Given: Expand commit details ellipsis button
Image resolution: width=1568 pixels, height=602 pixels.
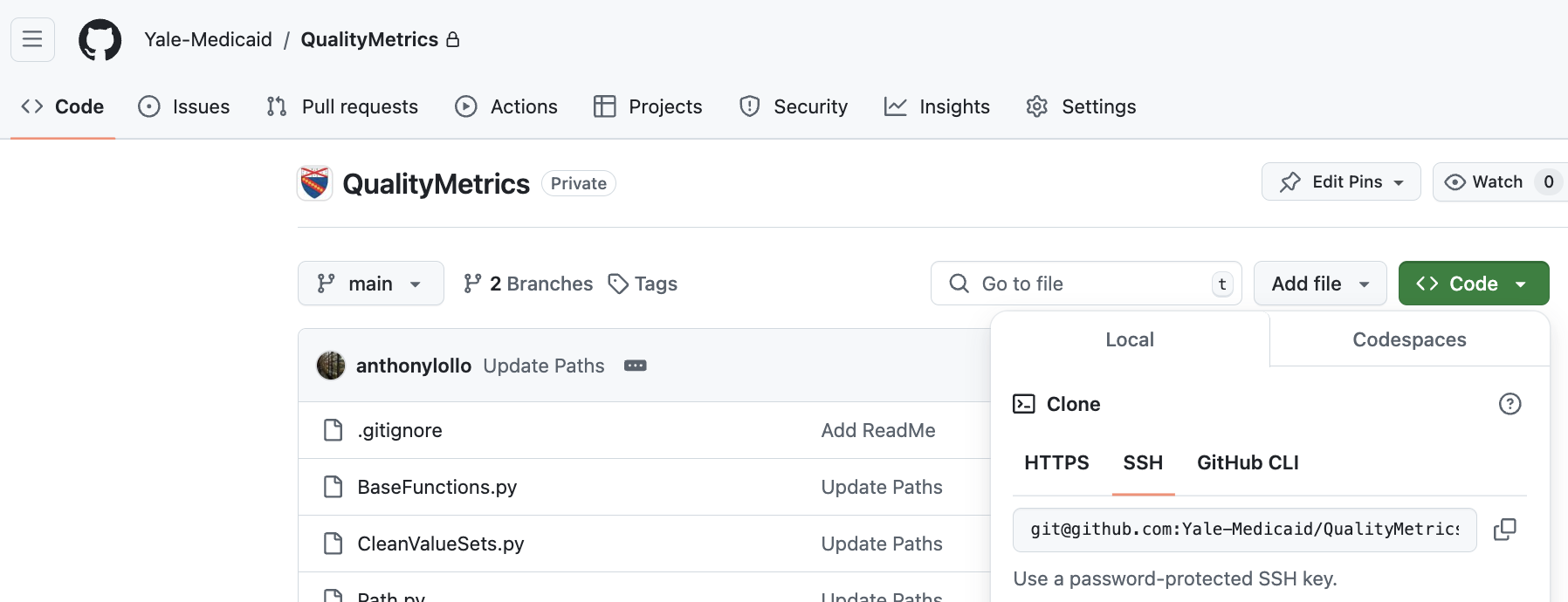Looking at the screenshot, I should point(636,366).
